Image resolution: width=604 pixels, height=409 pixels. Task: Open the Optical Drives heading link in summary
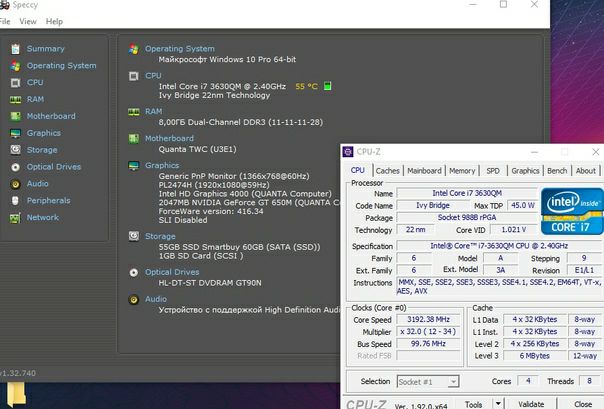tap(172, 272)
